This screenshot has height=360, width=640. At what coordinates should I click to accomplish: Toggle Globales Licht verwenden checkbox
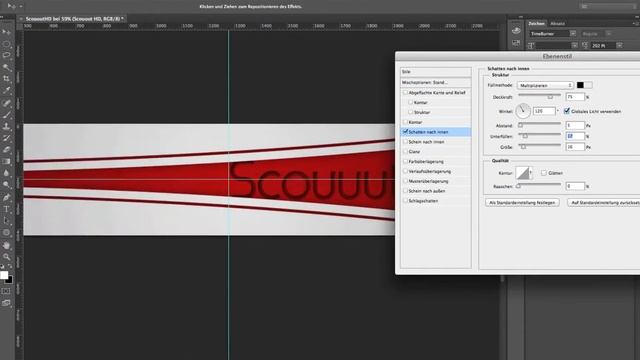[567, 111]
